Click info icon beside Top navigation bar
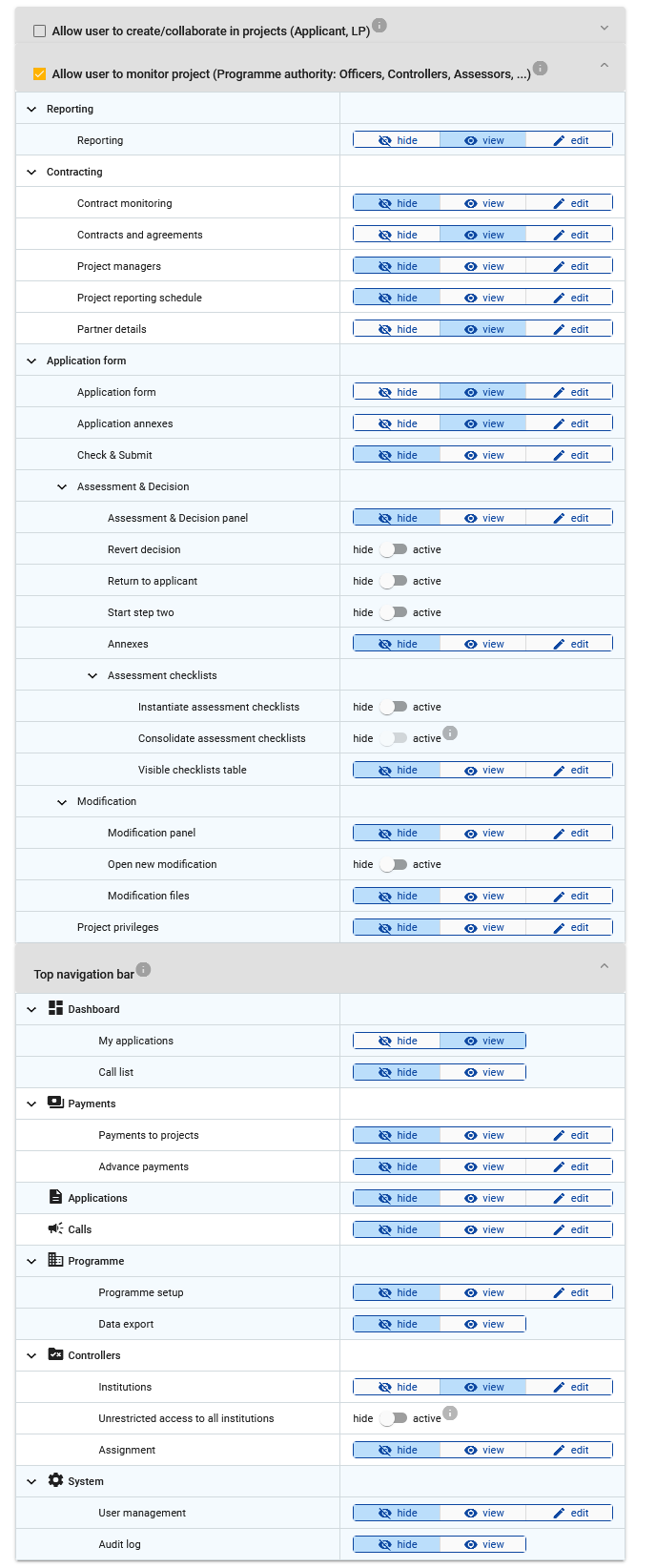Screen dimensions: 656x1568 143,970
